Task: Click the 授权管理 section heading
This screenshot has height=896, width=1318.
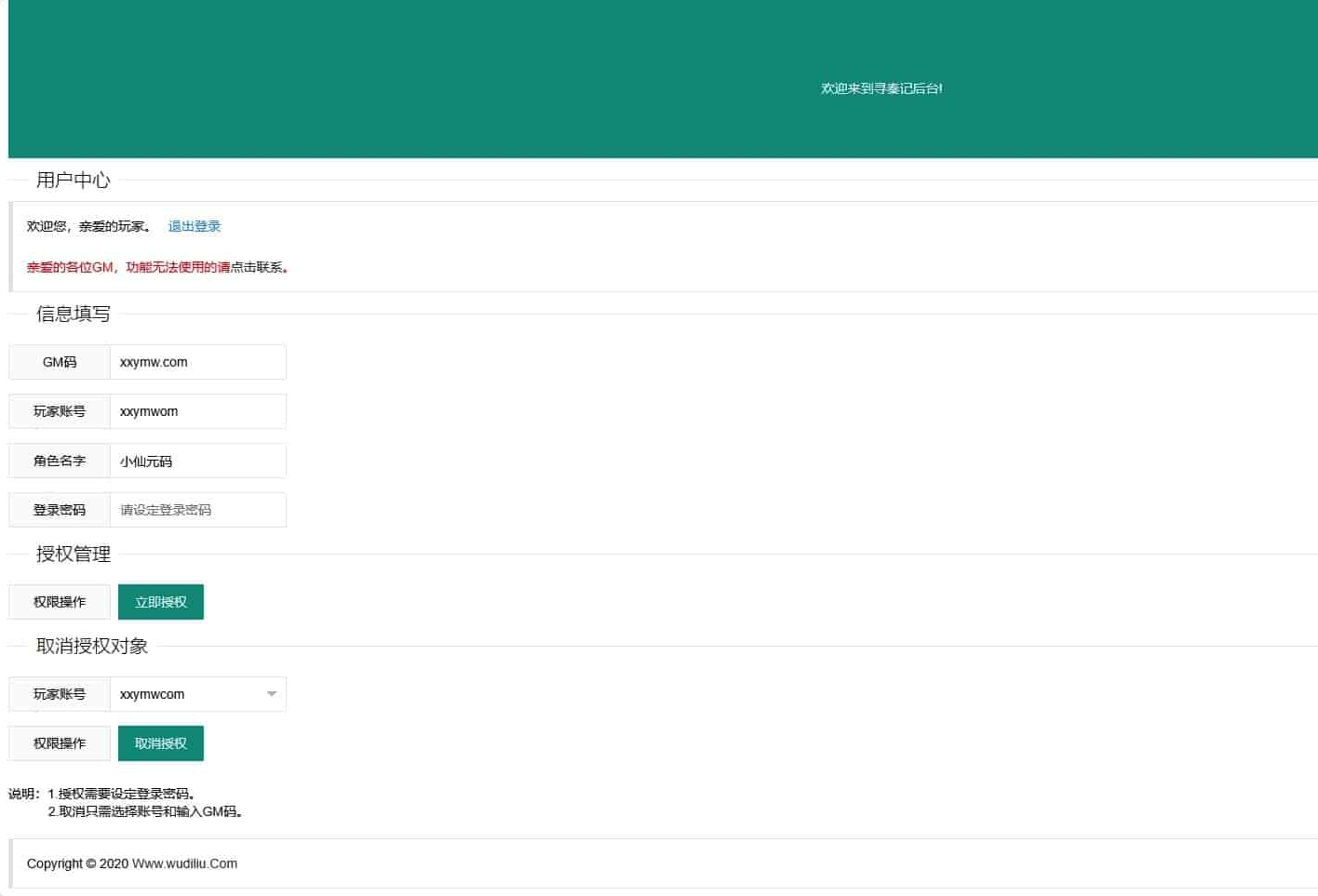Action: 73,555
